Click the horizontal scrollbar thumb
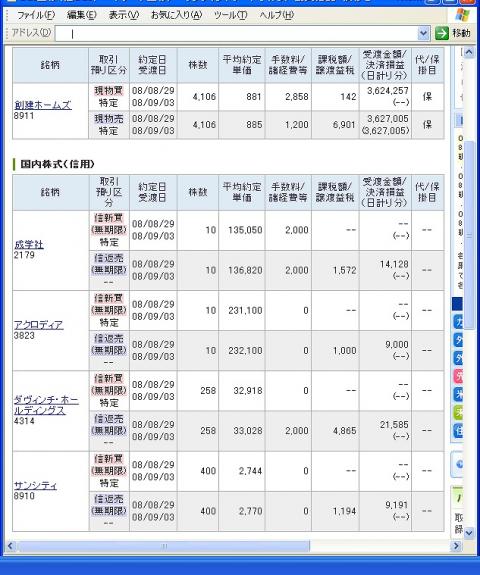This screenshot has width=480, height=575. tap(164, 546)
